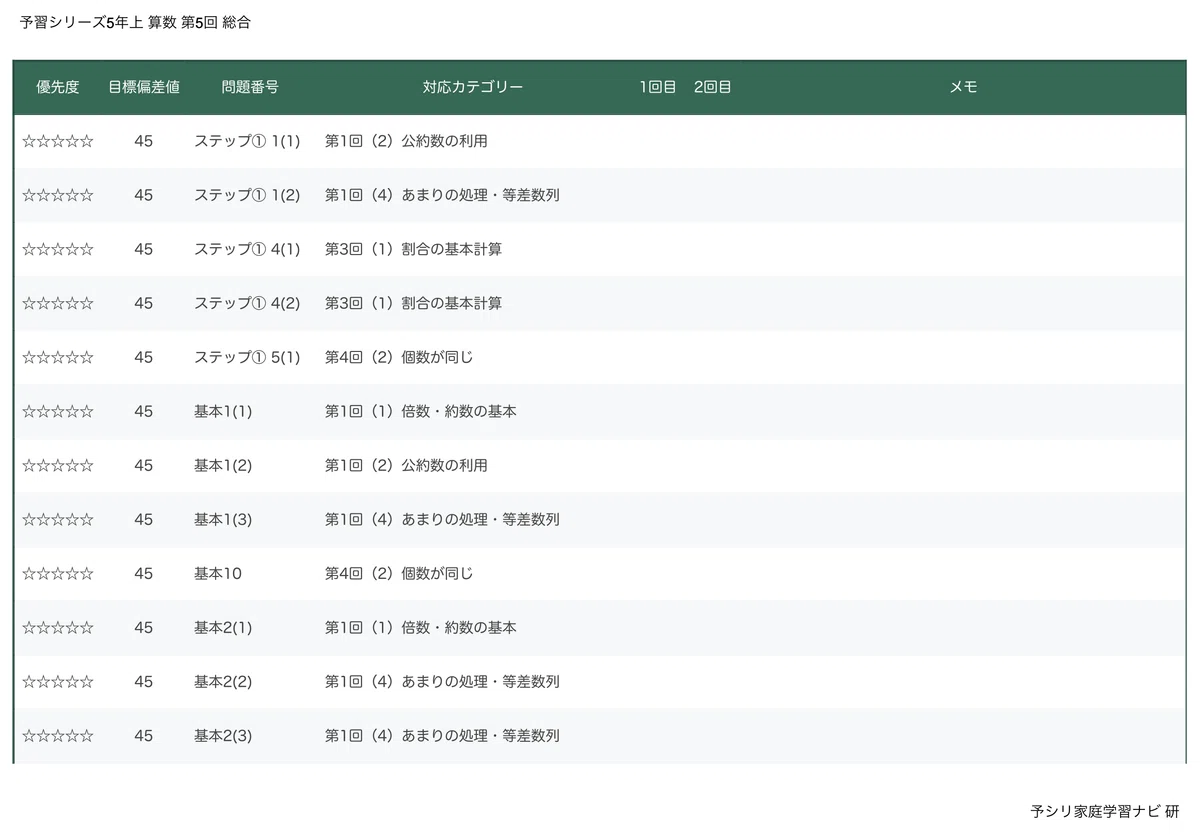Click the 45 target value in ステップ① 1(2) row

coord(144,196)
